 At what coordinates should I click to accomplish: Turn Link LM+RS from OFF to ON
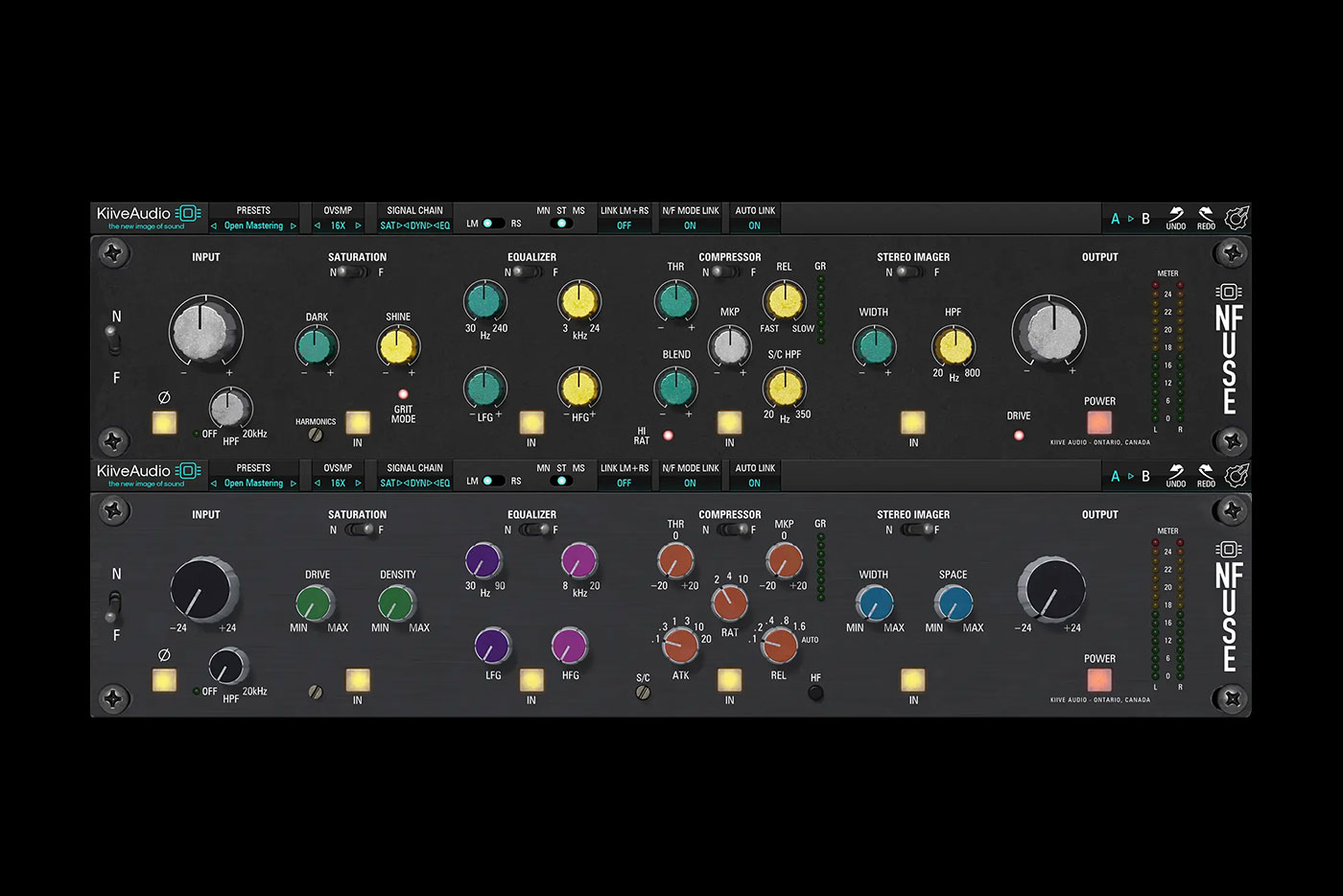point(624,224)
